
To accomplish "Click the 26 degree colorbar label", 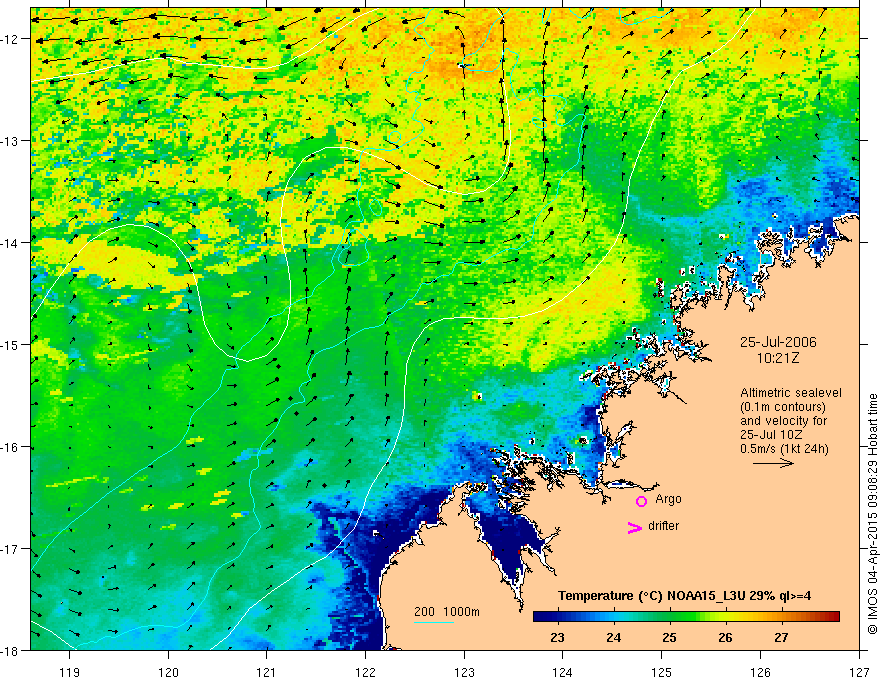I will coord(725,638).
